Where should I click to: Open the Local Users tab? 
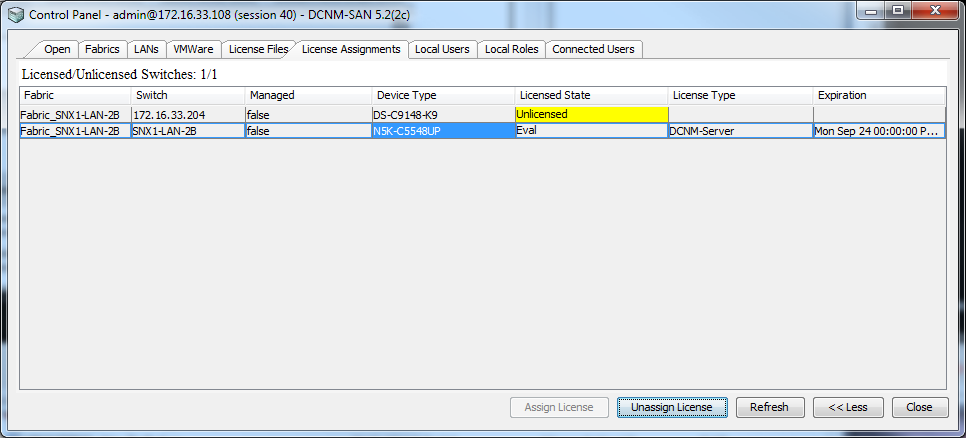pyautogui.click(x=442, y=49)
